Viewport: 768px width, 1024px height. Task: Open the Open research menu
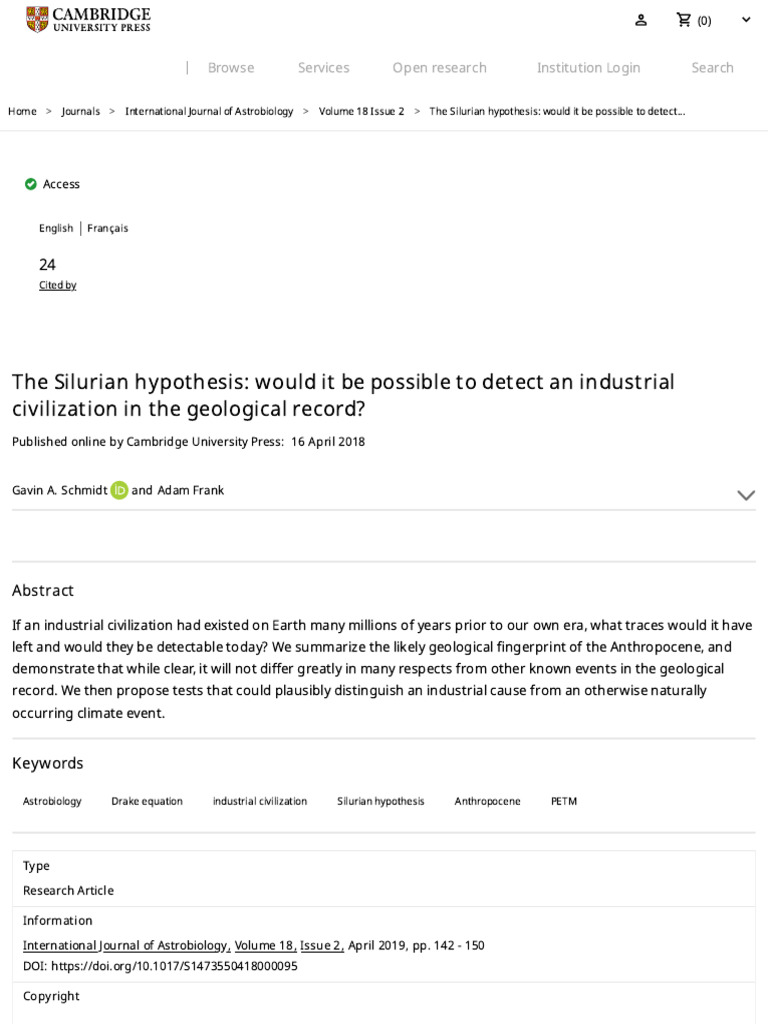pyautogui.click(x=439, y=68)
